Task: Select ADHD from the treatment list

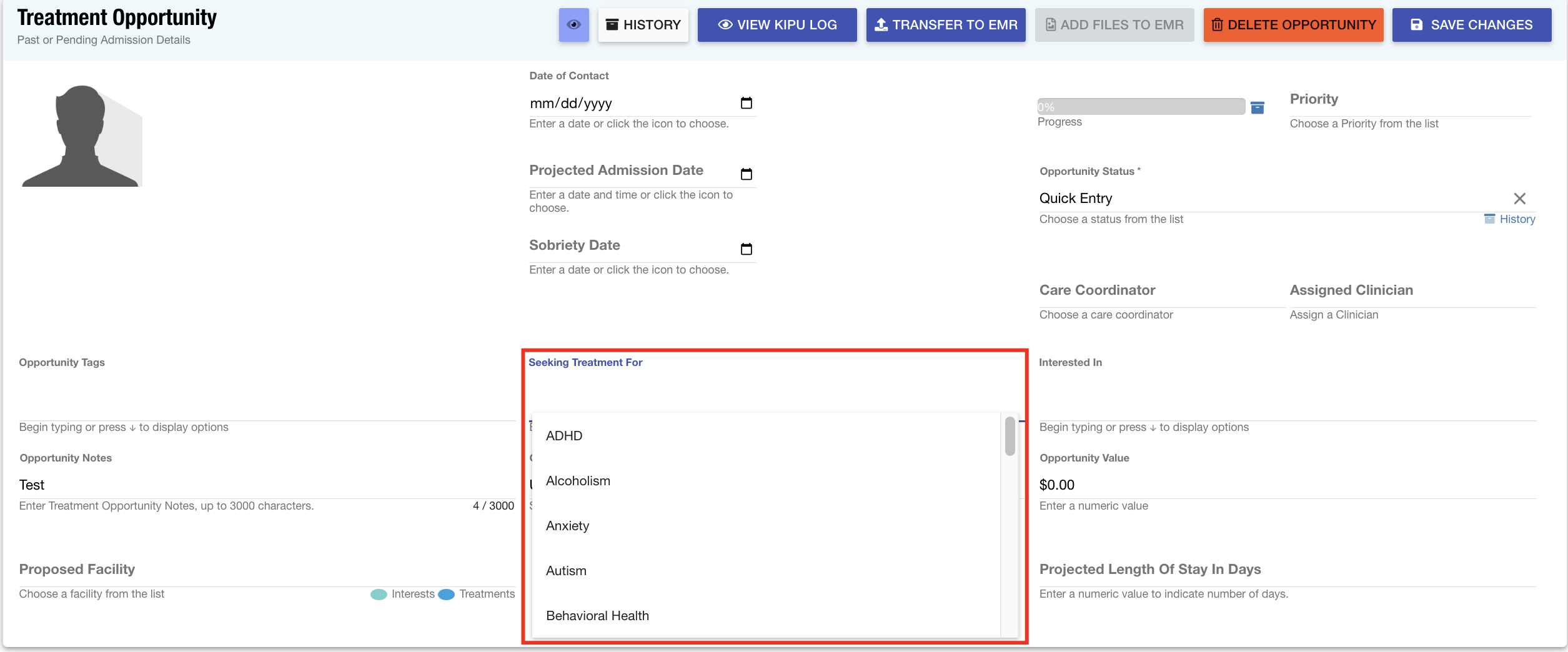Action: point(564,436)
